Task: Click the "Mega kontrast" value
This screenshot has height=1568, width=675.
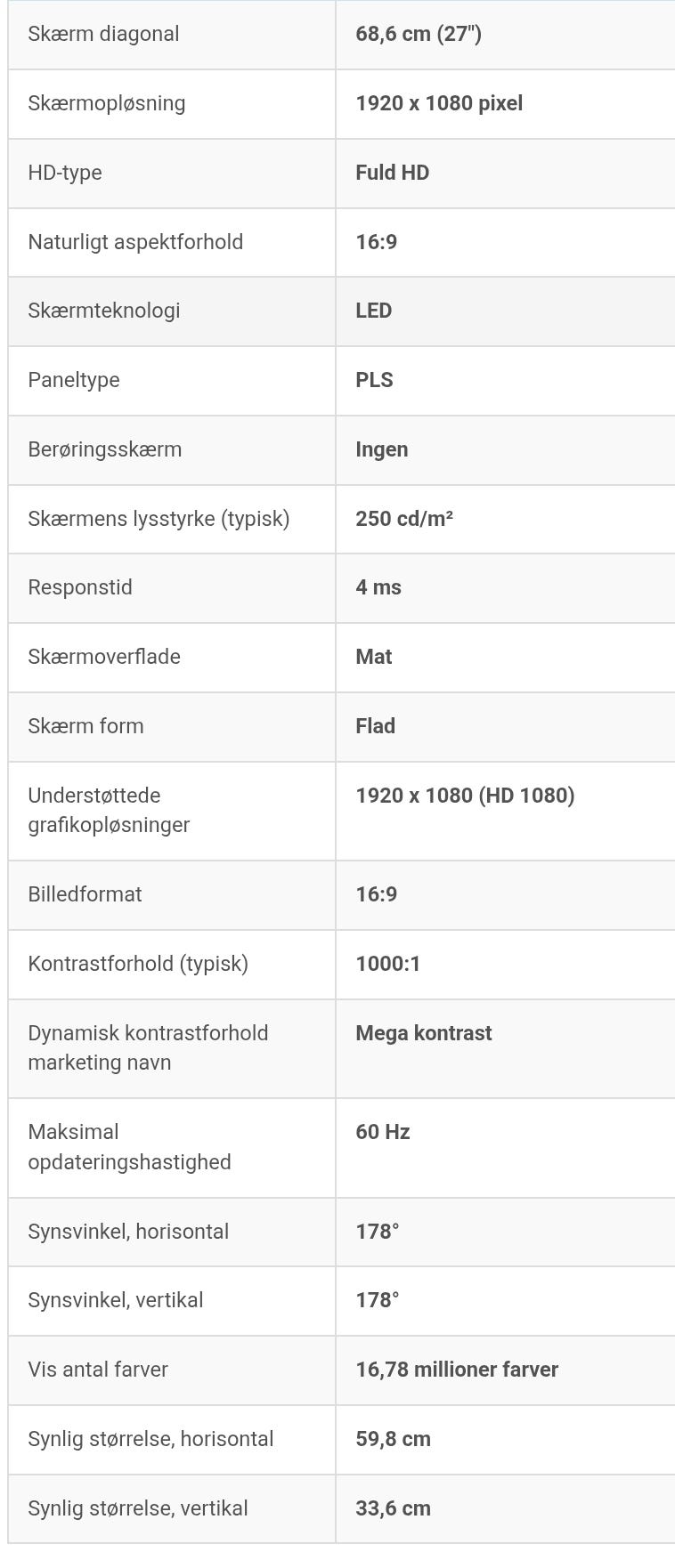Action: tap(423, 1033)
